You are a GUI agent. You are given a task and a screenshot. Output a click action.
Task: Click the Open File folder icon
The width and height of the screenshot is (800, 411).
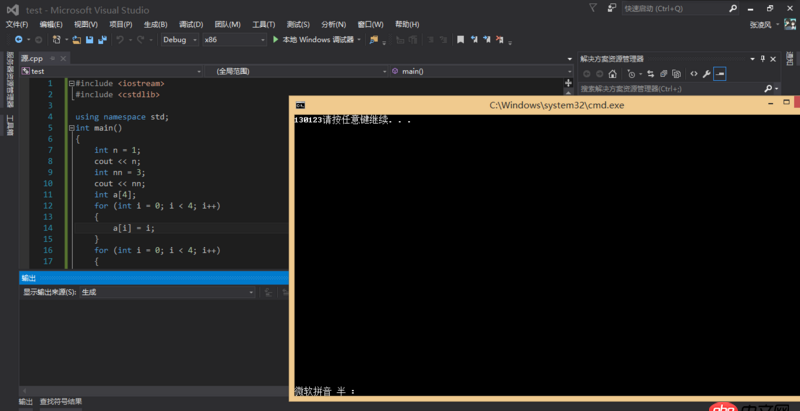[x=77, y=40]
